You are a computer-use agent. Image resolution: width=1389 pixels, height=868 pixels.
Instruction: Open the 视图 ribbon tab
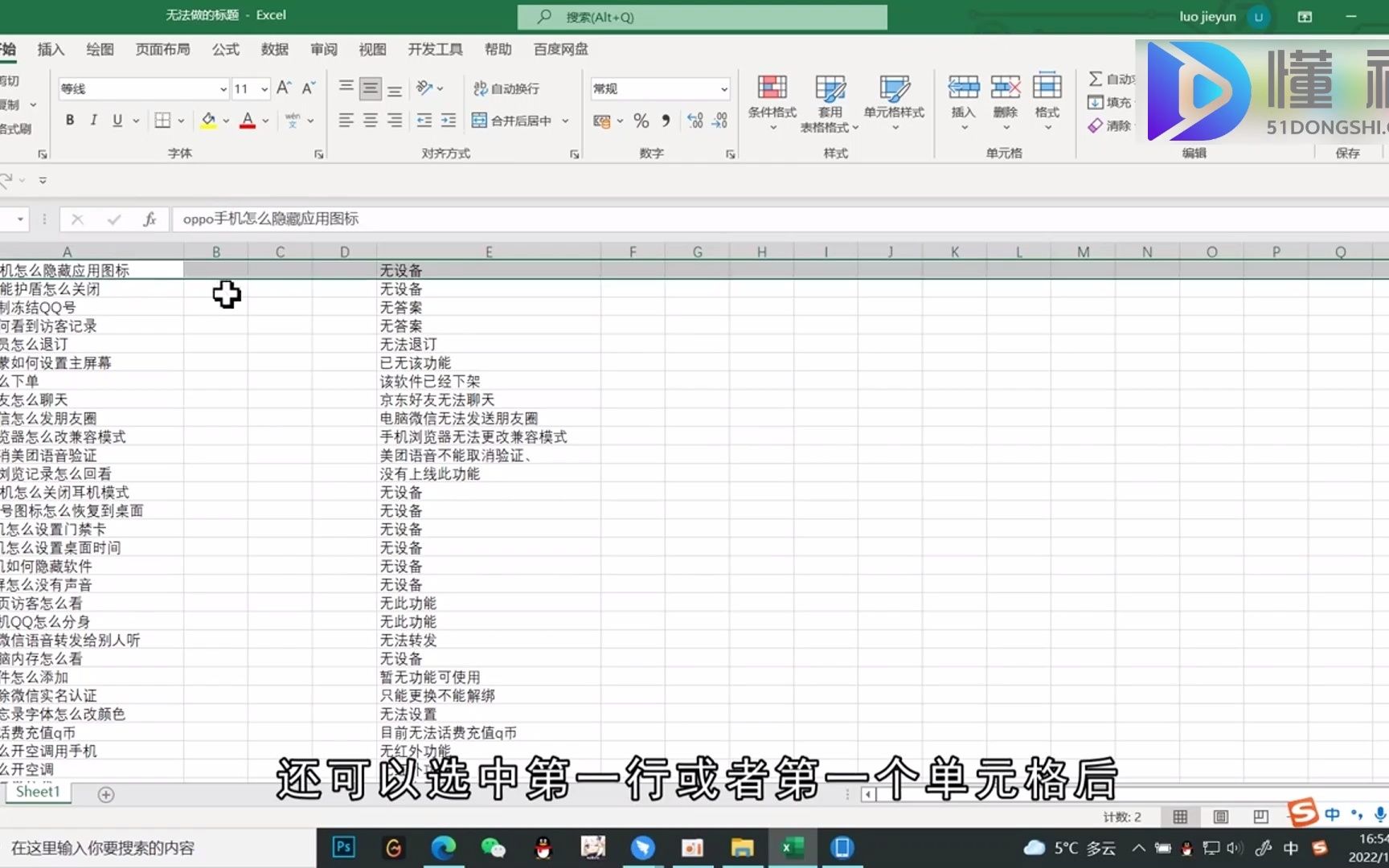[x=371, y=49]
